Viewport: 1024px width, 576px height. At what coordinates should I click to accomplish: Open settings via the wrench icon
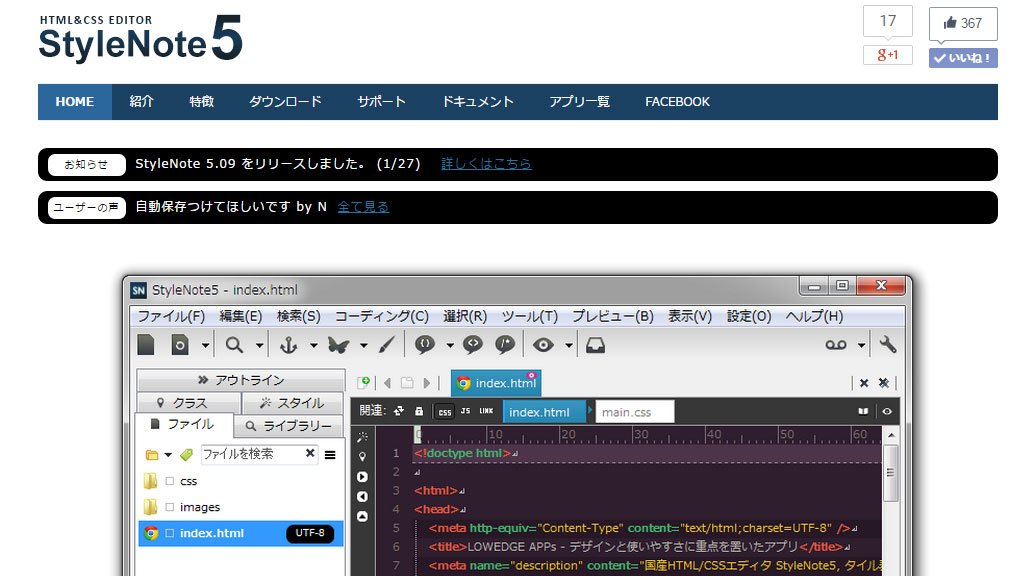(x=888, y=344)
